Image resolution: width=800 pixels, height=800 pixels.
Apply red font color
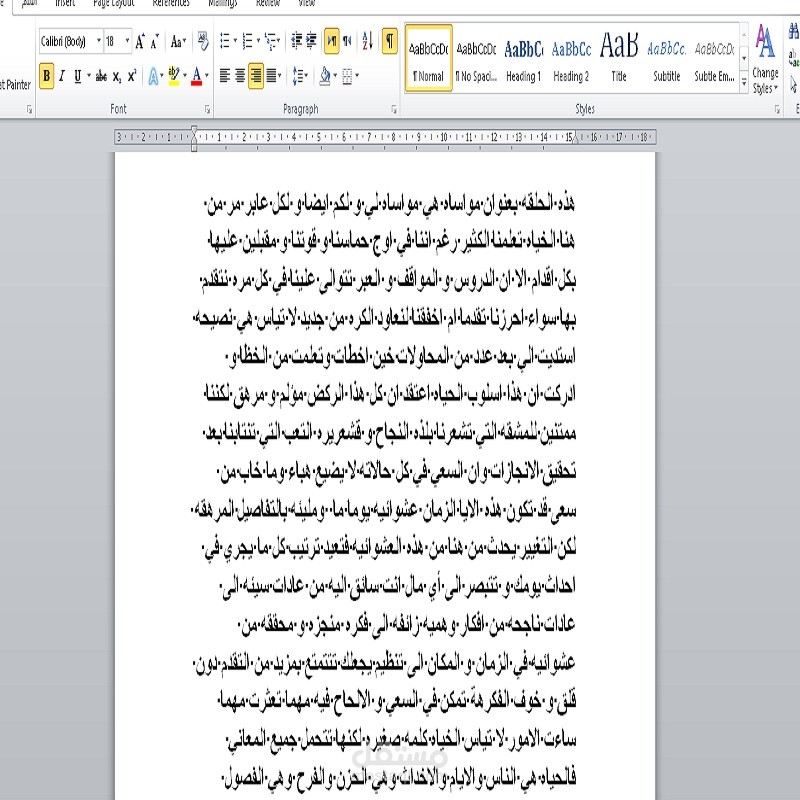(196, 76)
